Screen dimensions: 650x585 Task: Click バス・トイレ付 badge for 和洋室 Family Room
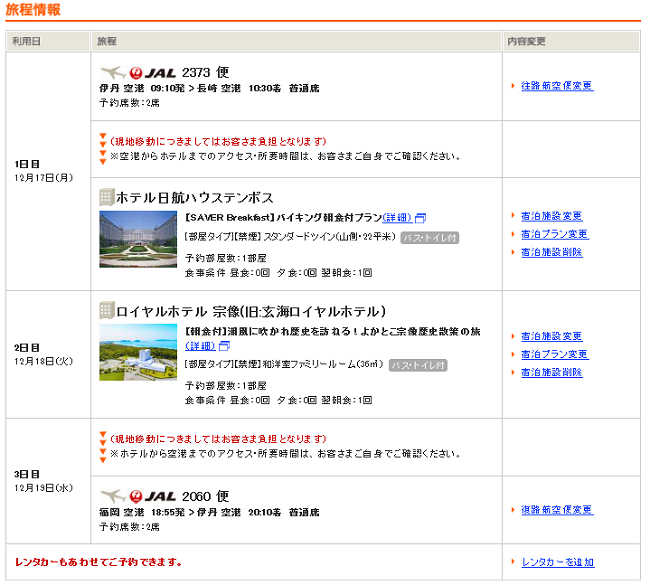pos(420,365)
